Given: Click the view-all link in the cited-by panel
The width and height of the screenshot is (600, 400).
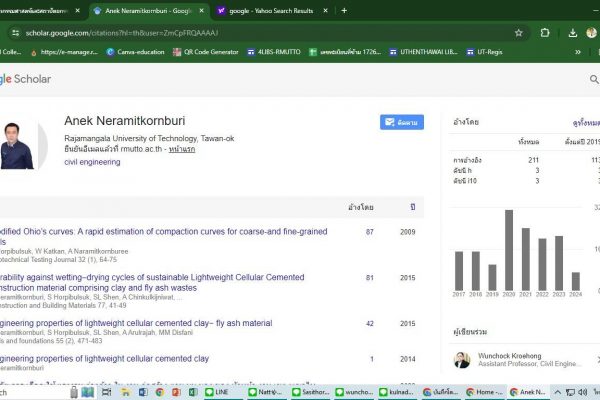Looking at the screenshot, I should point(586,122).
